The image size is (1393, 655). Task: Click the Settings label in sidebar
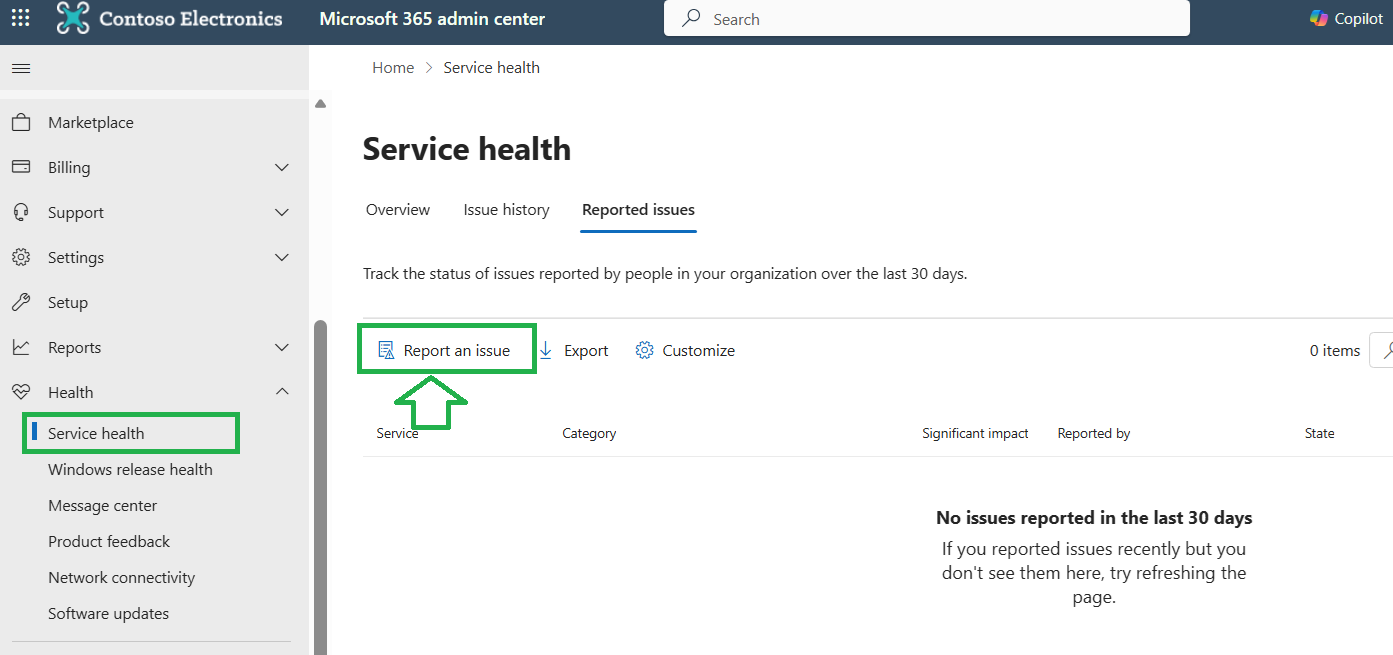[x=76, y=257]
